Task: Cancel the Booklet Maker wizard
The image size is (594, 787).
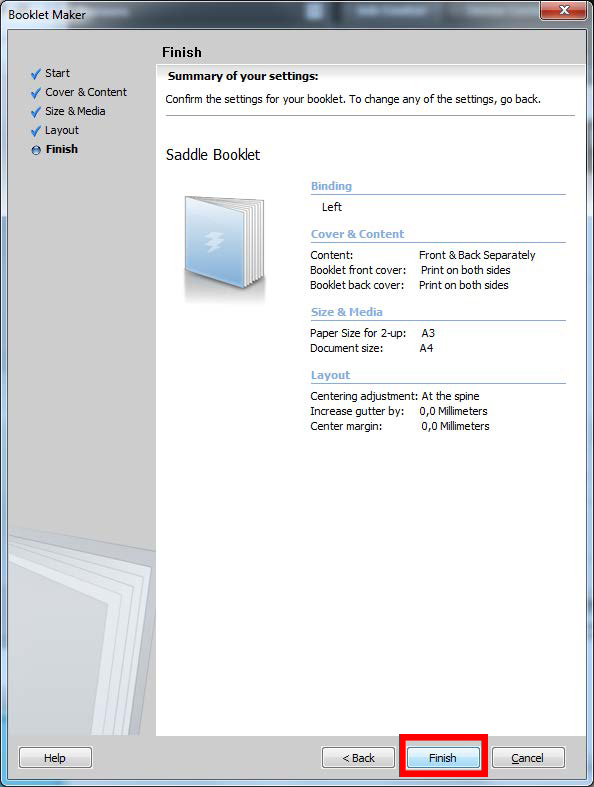Action: (528, 757)
